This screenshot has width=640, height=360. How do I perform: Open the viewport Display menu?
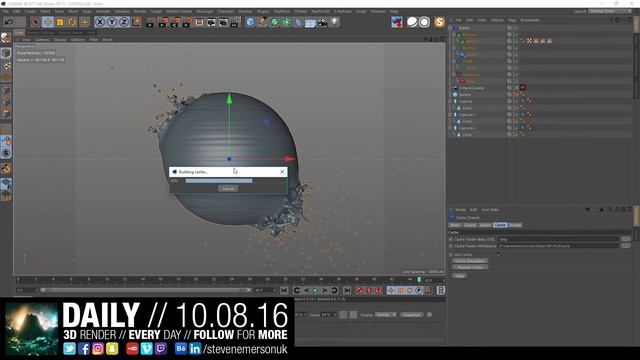pyautogui.click(x=60, y=40)
